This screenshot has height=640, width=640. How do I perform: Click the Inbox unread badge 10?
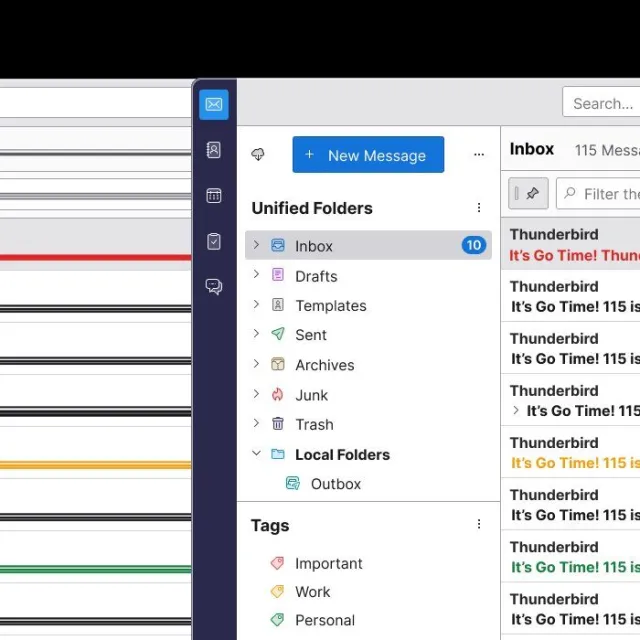473,245
